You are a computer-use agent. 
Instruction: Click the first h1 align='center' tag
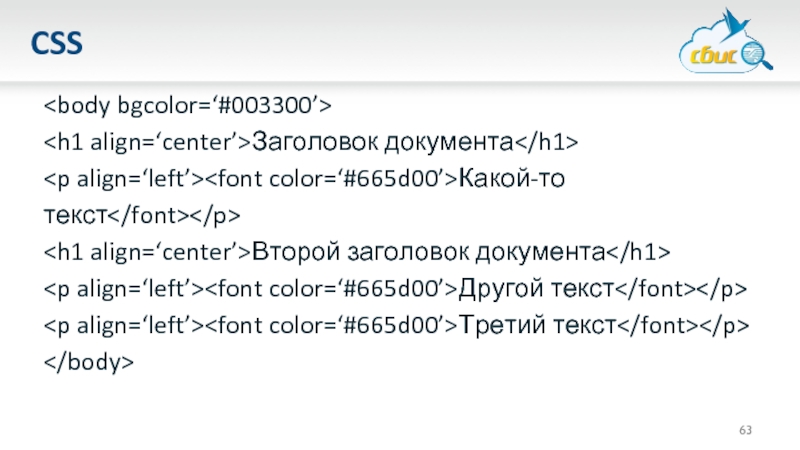(145, 140)
